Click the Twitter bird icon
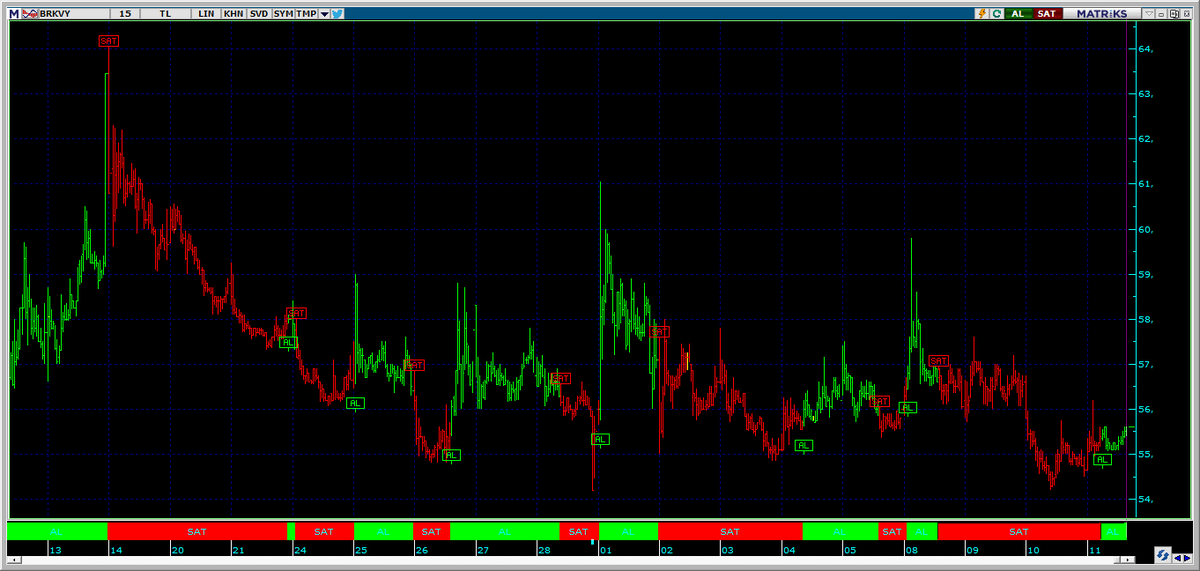The image size is (1200, 571). (337, 14)
